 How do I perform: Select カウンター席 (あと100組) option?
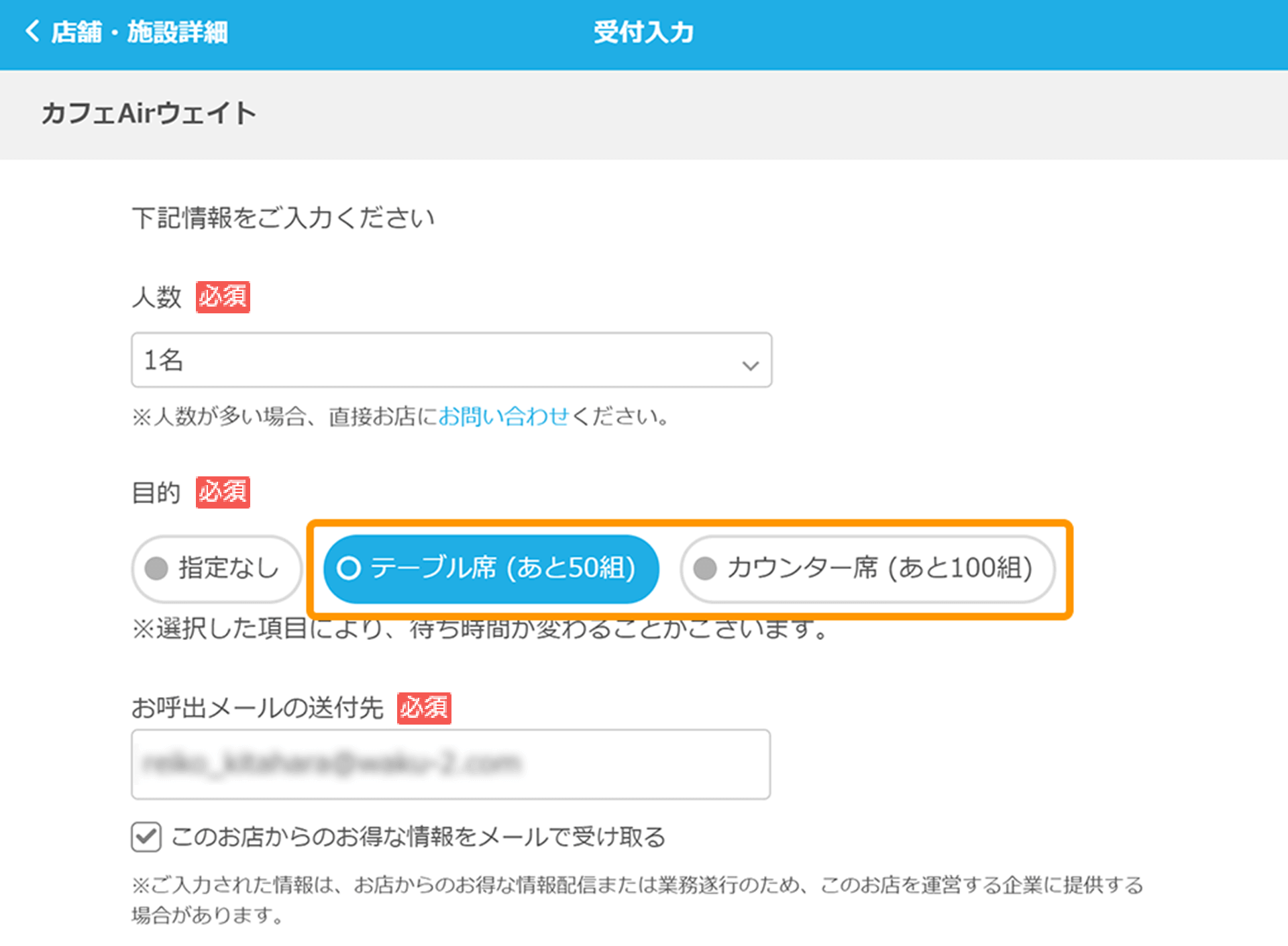[868, 568]
